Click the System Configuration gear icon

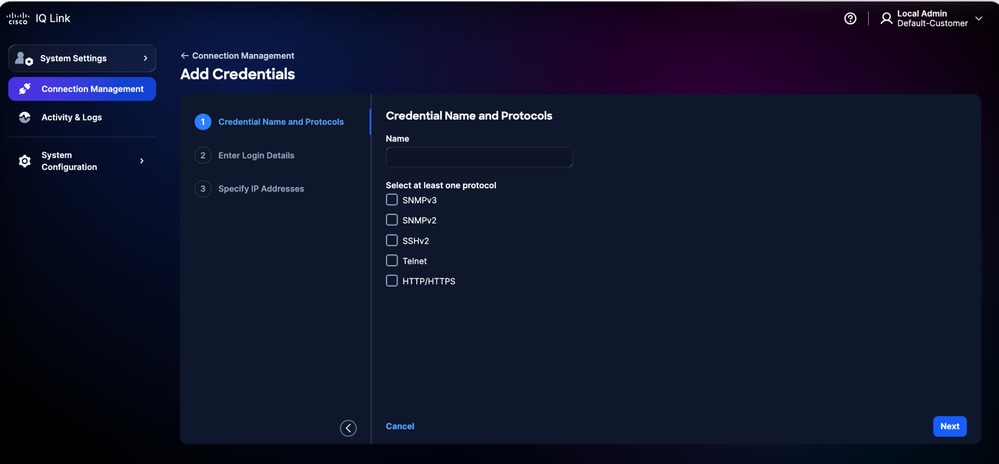[x=25, y=161]
